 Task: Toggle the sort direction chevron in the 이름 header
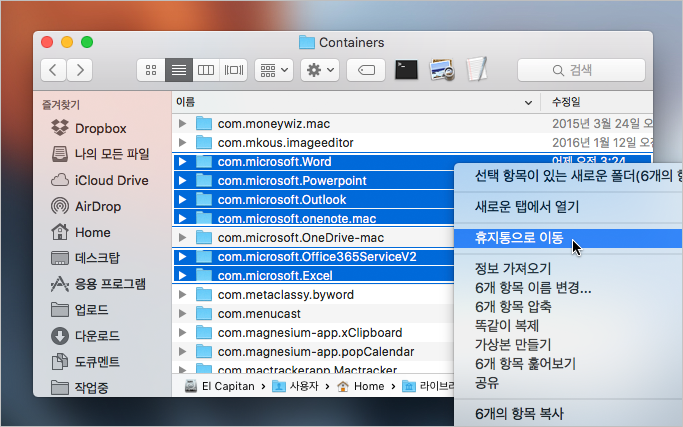pyautogui.click(x=528, y=103)
